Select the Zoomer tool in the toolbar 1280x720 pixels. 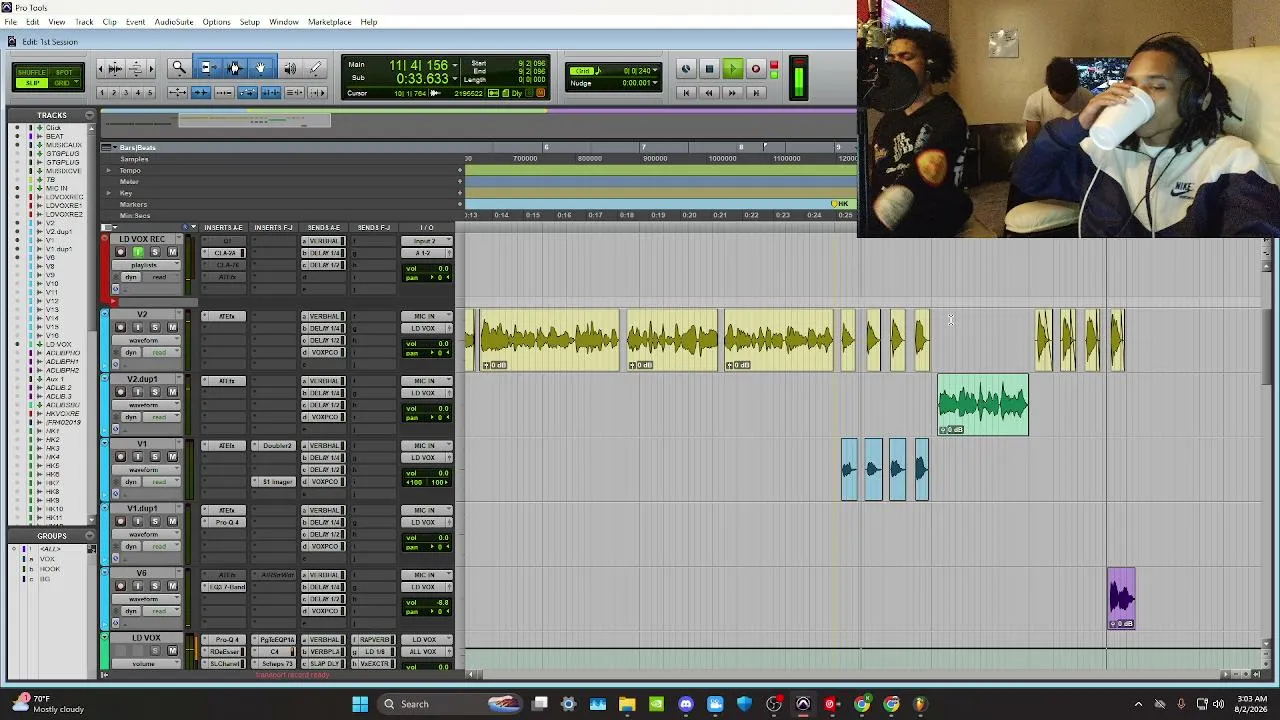[178, 68]
